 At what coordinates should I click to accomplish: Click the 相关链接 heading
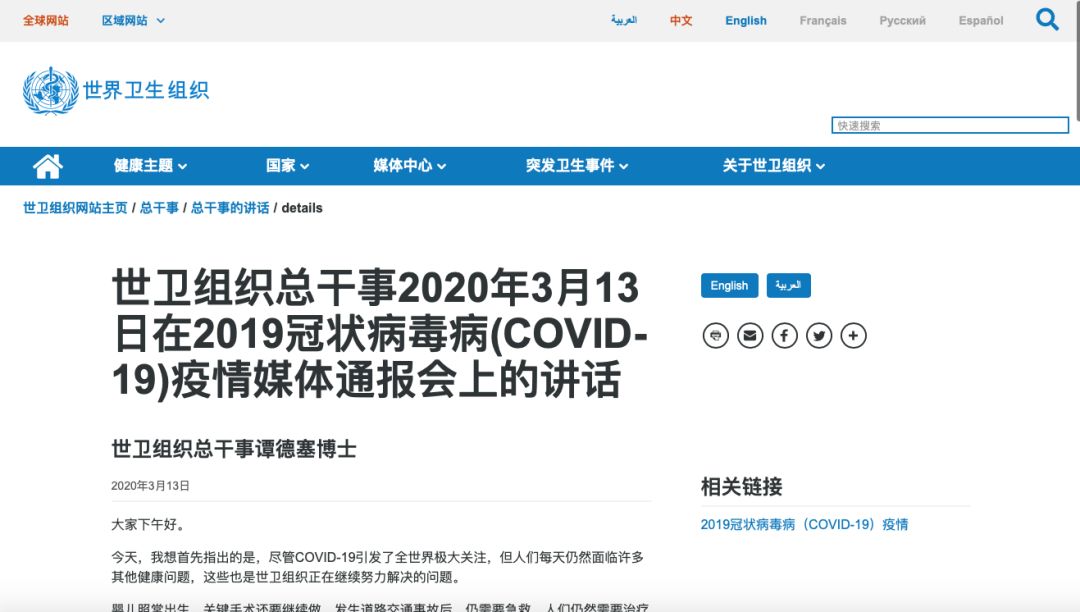pyautogui.click(x=741, y=487)
